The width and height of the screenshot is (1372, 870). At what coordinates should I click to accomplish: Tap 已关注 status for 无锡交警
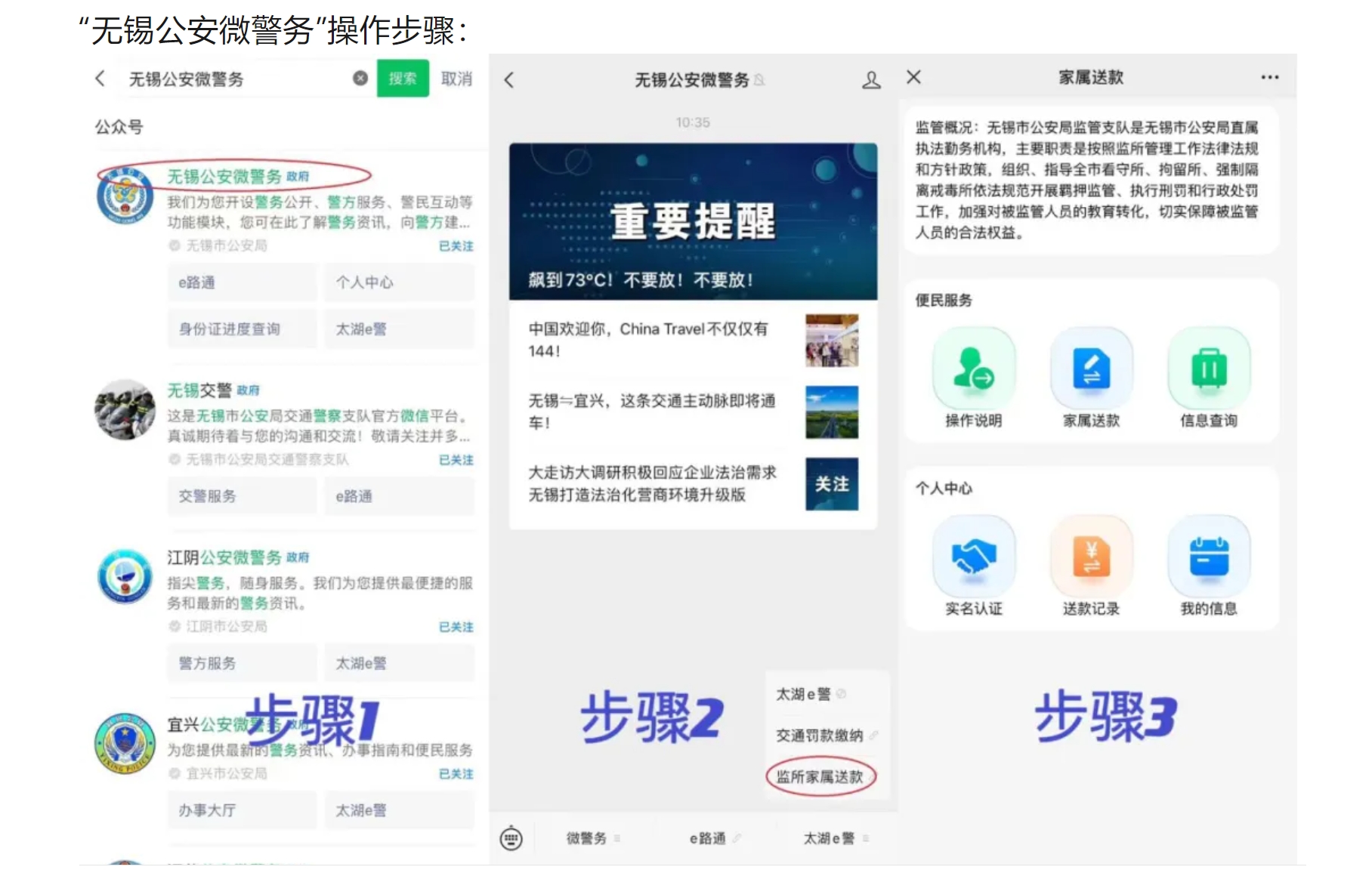coord(456,460)
